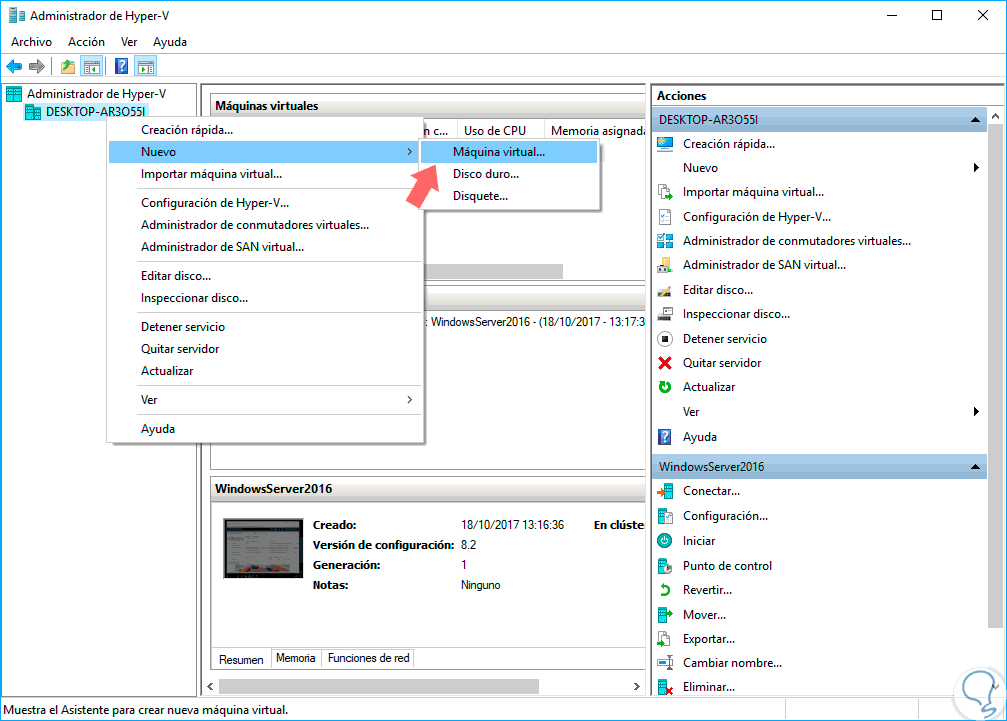Select Quitar servidor in the context menu
Viewport: 1007px width, 721px height.
[267, 349]
